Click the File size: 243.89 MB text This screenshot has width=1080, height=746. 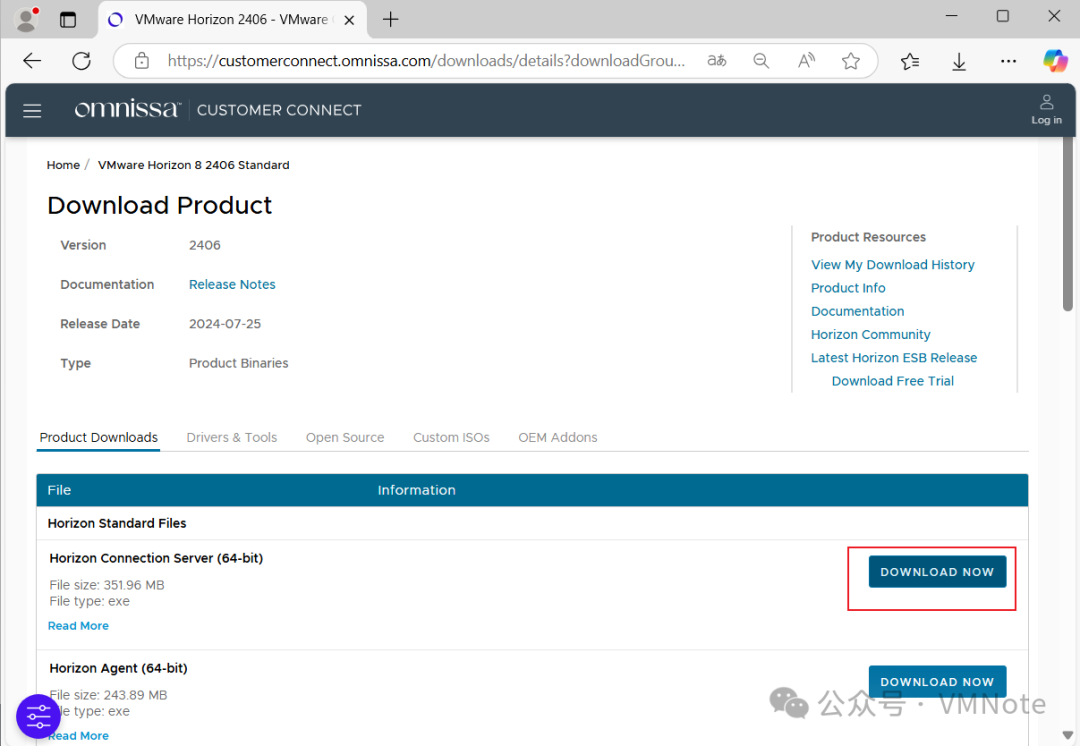coord(108,695)
